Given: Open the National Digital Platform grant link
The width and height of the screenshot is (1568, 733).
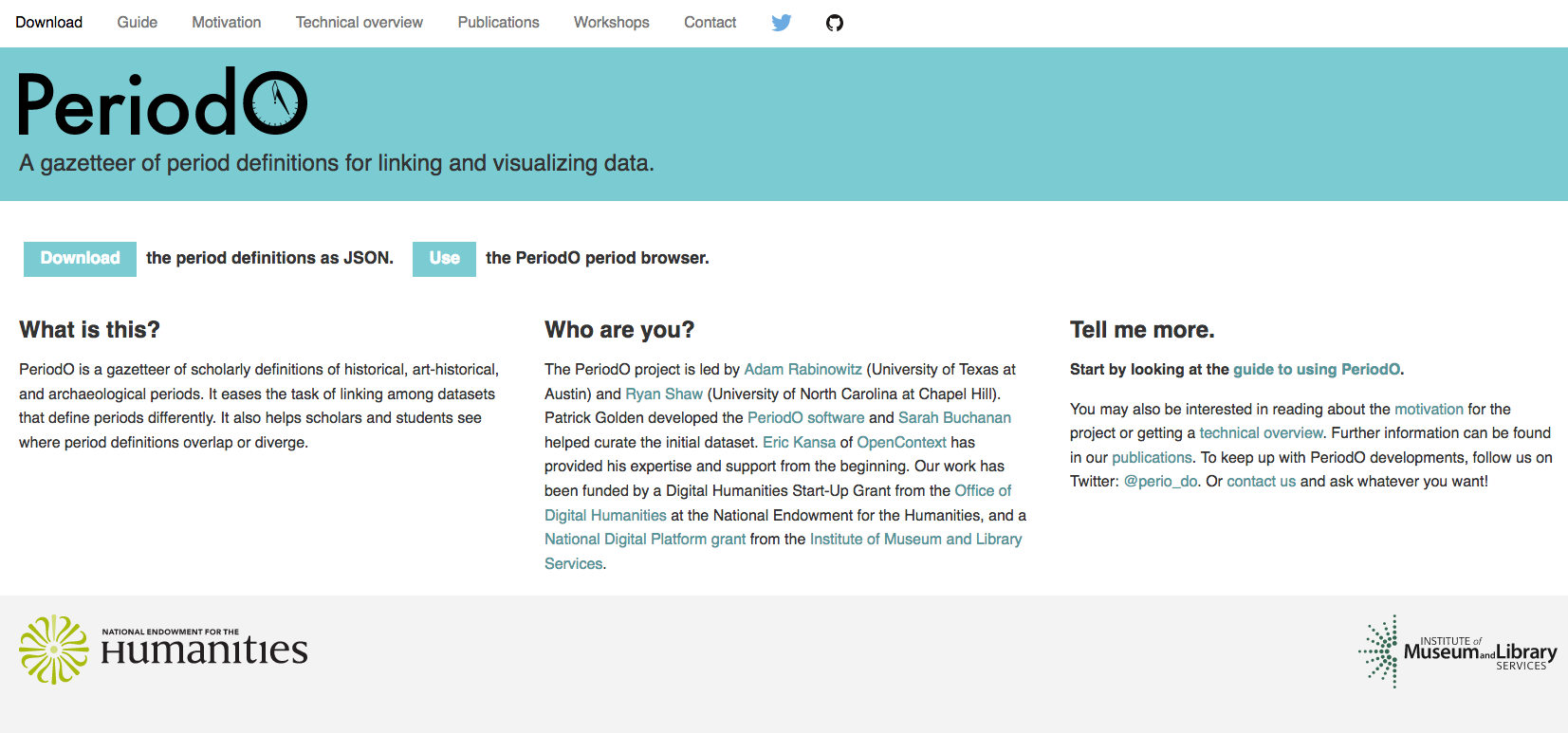Looking at the screenshot, I should (645, 540).
